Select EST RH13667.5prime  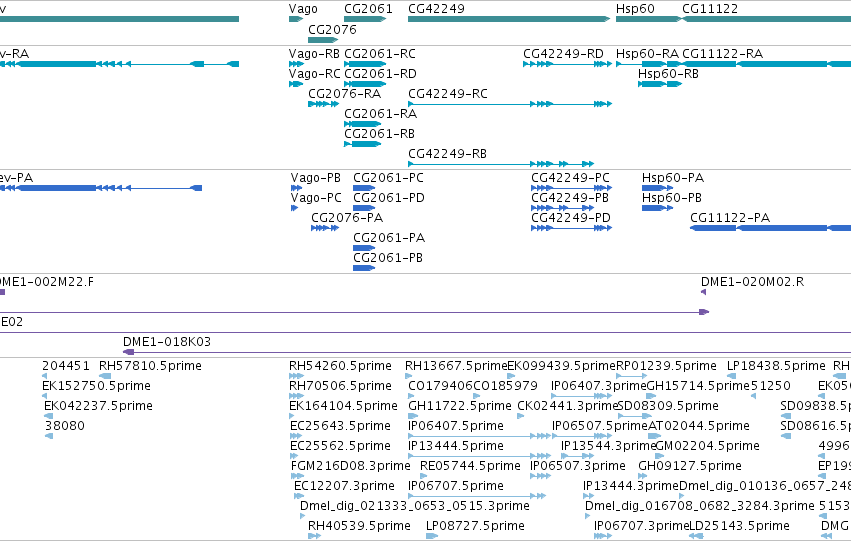point(455,366)
